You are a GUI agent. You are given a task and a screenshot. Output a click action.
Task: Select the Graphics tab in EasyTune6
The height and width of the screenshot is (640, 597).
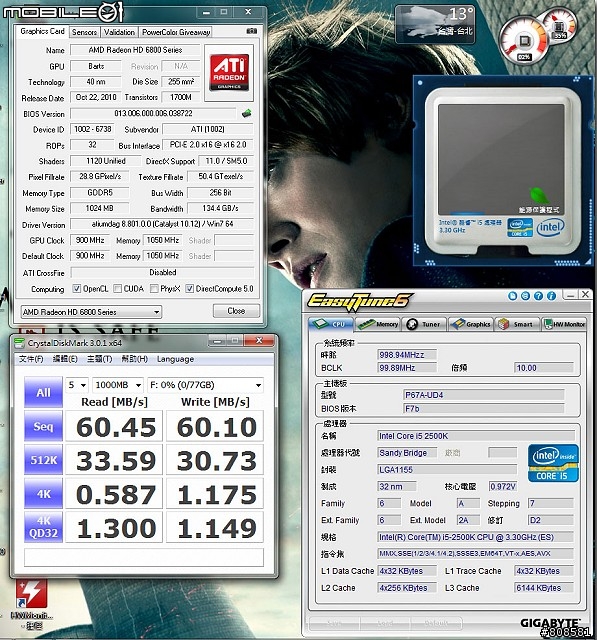pos(471,324)
